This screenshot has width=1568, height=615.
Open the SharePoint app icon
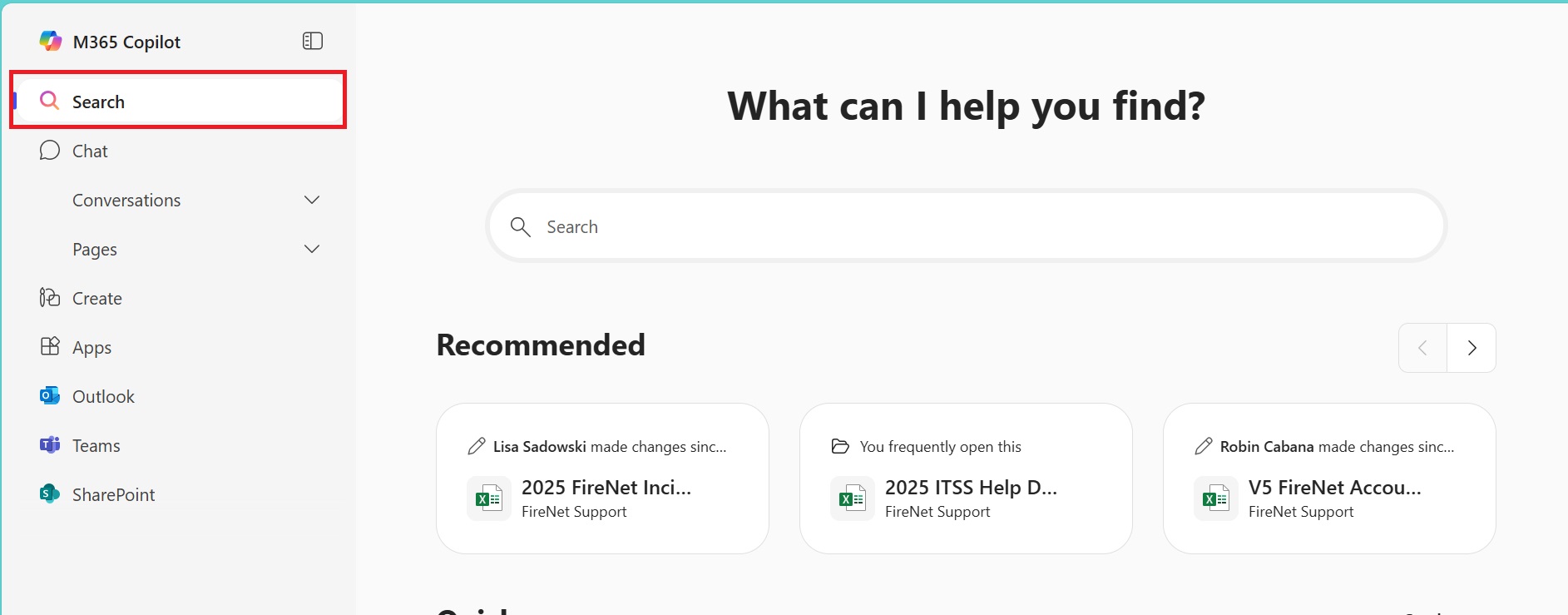coord(50,494)
